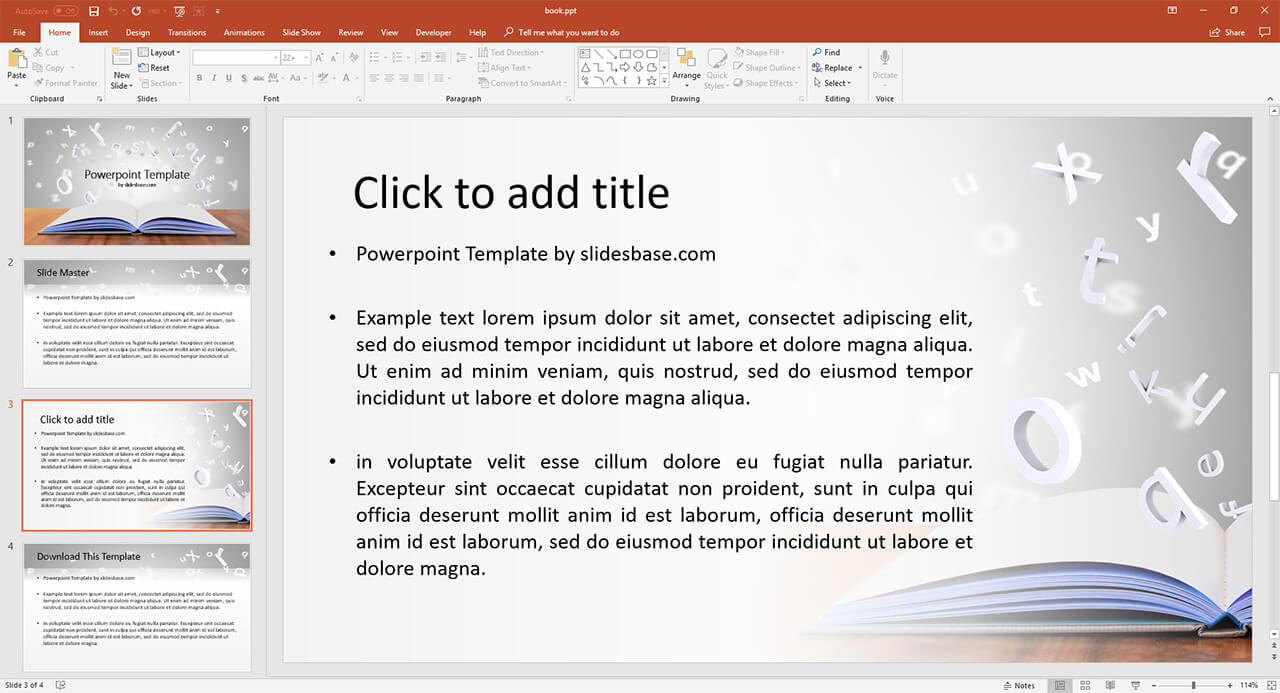Select the Download This Template slide thumbnail
Image resolution: width=1280 pixels, height=693 pixels.
pos(137,607)
